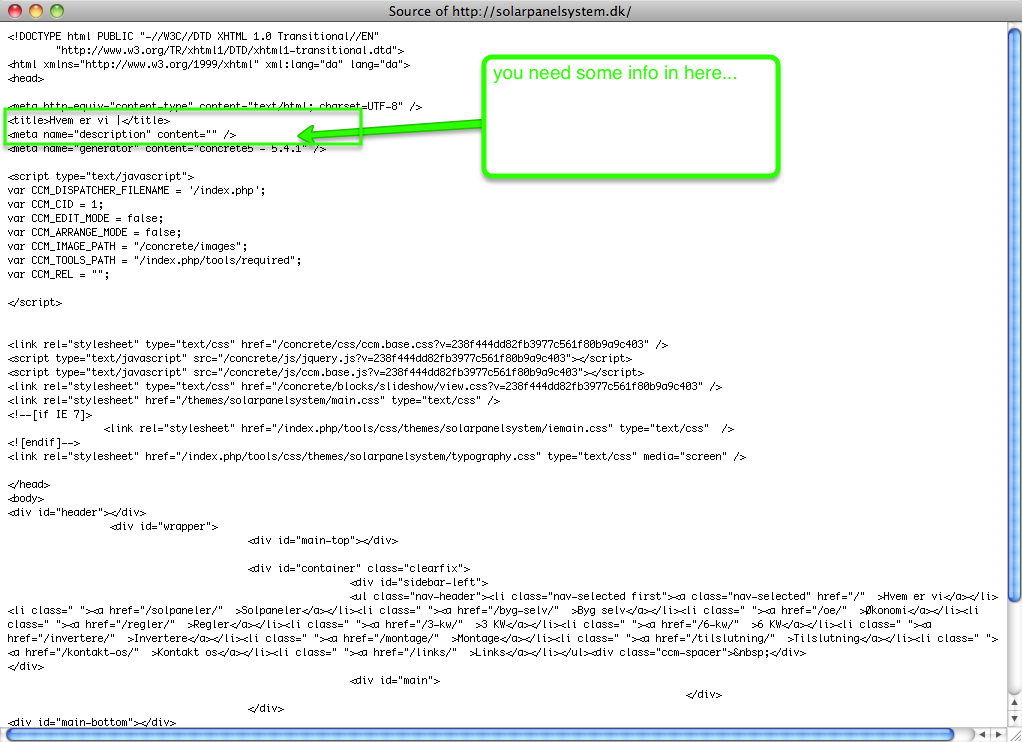Click the xhtml1-transitional.dtd URL line
This screenshot has height=742, width=1022.
click(x=230, y=50)
